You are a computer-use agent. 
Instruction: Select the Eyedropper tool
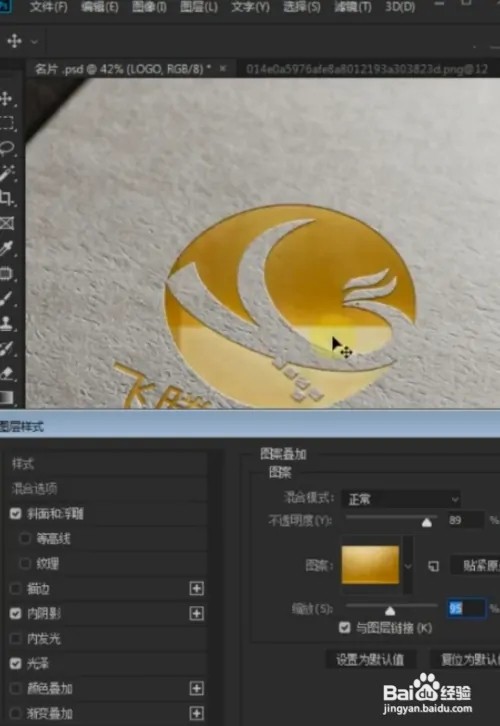(6, 249)
